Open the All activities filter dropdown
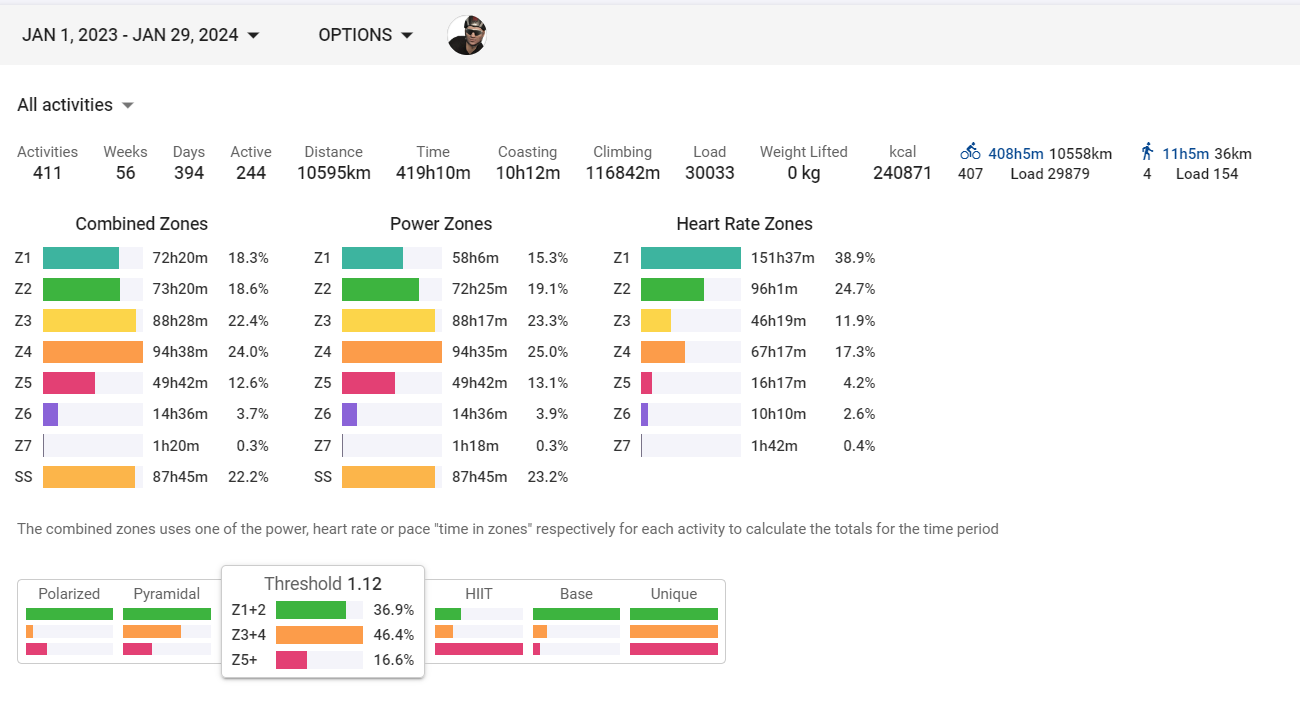Screen dimensions: 1300x705 click(x=75, y=105)
